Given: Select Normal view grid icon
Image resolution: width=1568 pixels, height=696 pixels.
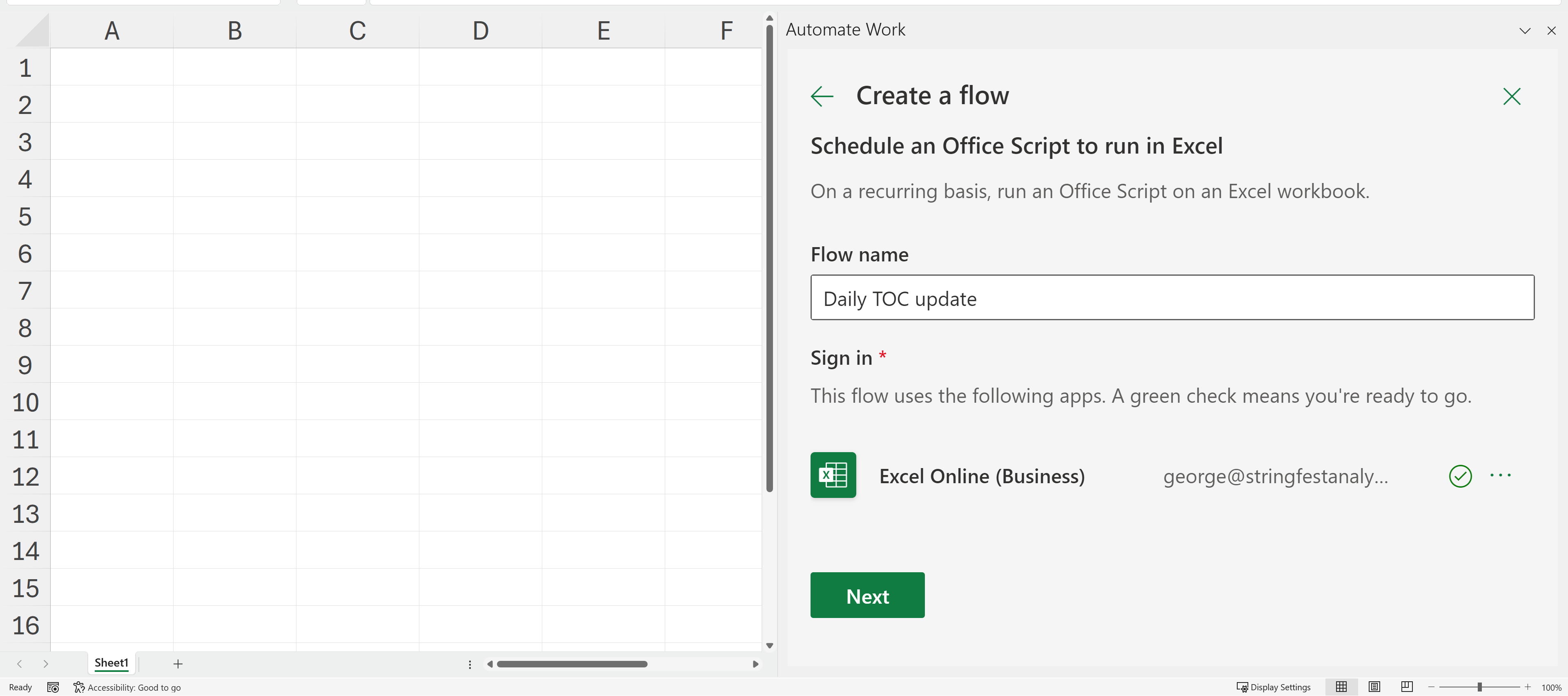Looking at the screenshot, I should tap(1341, 687).
